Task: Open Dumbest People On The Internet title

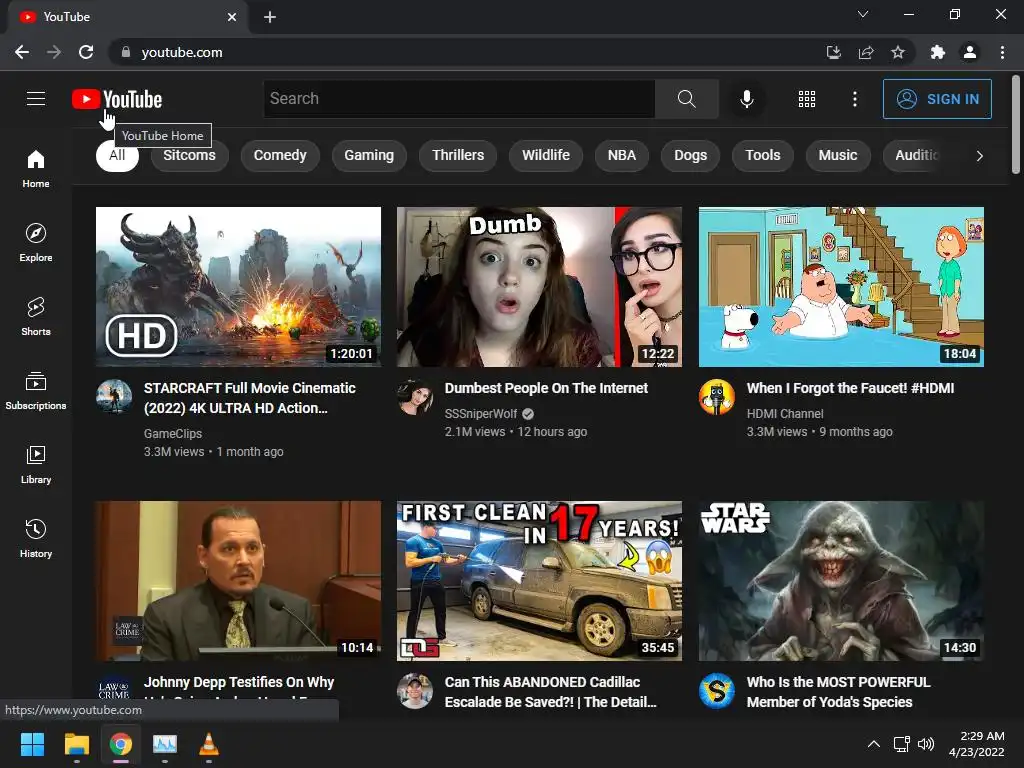Action: (546, 388)
